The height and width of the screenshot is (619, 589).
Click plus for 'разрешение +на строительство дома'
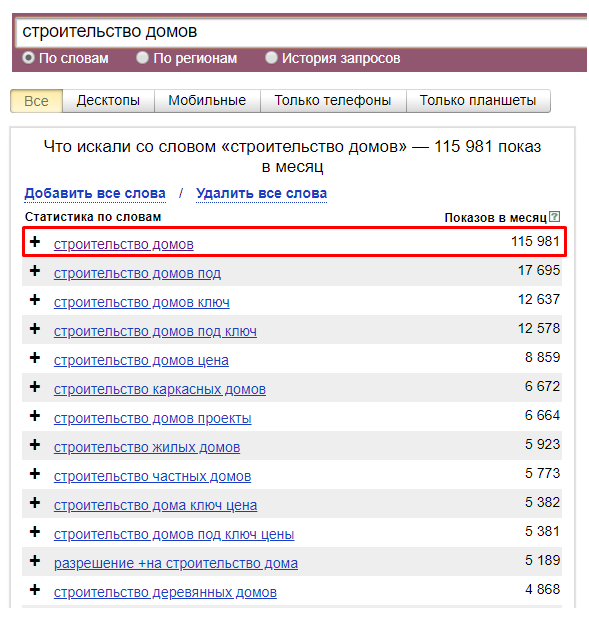point(35,561)
